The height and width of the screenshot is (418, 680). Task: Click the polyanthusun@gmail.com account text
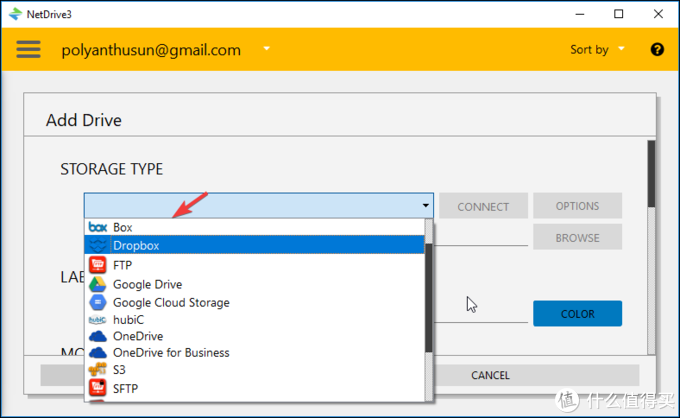click(151, 50)
